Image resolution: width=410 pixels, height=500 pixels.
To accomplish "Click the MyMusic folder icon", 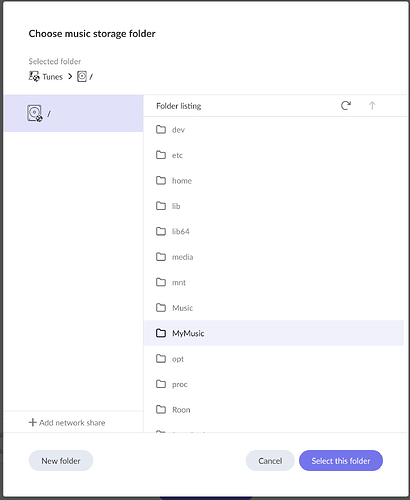I will tap(161, 333).
